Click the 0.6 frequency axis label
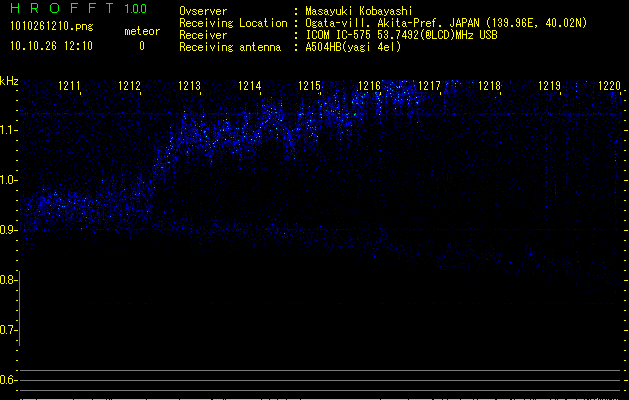 point(8,380)
